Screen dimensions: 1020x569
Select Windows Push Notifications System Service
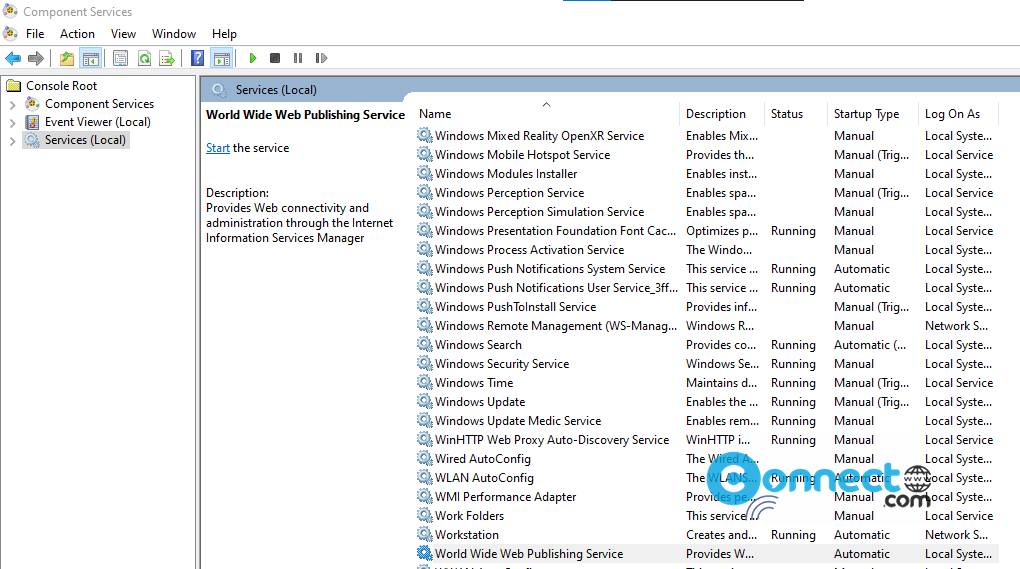click(706, 269)
